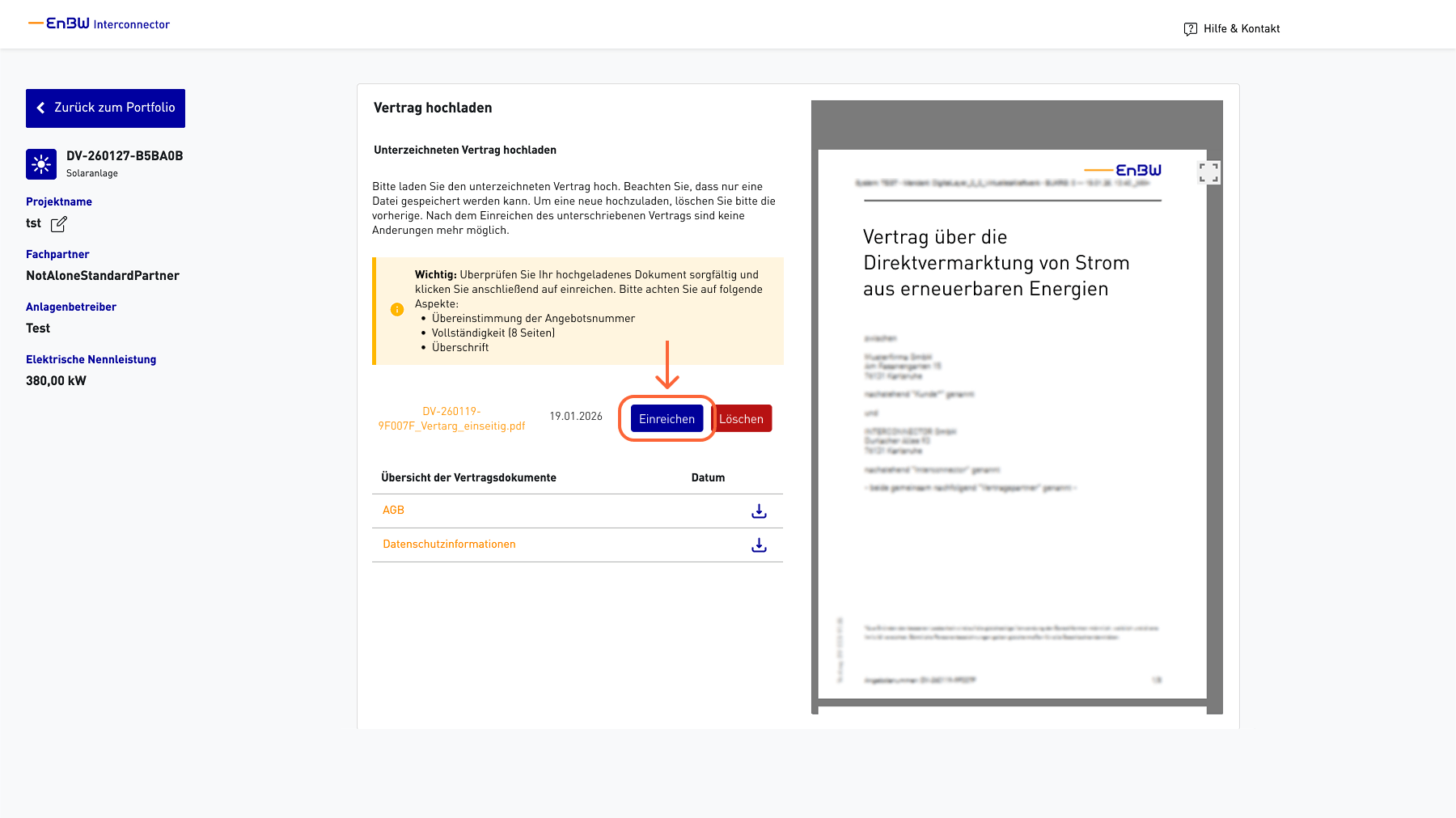This screenshot has height=818, width=1456.
Task: Expand the PDF preview to fullscreen
Action: 1208,172
